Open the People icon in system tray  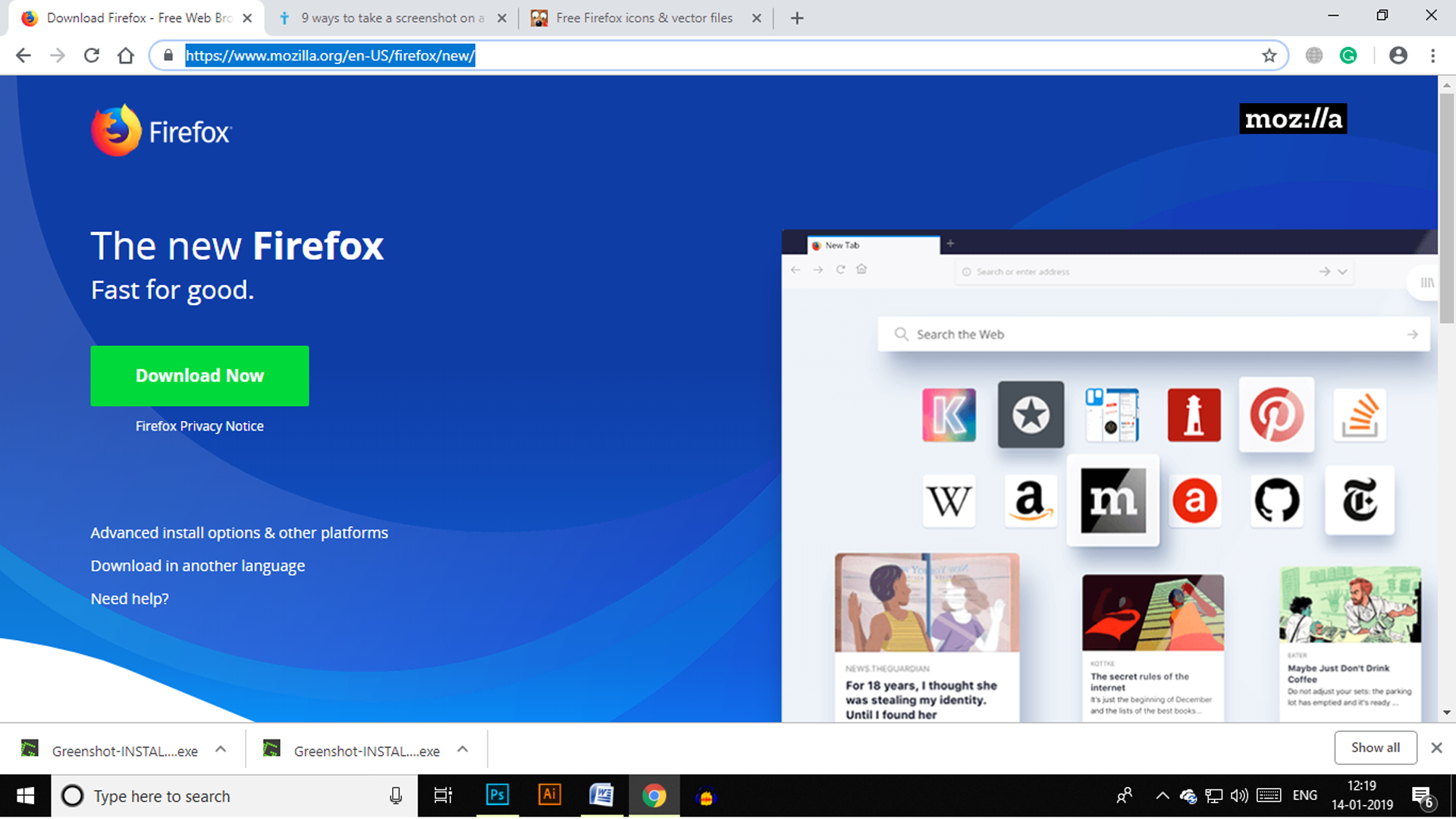coord(1125,795)
